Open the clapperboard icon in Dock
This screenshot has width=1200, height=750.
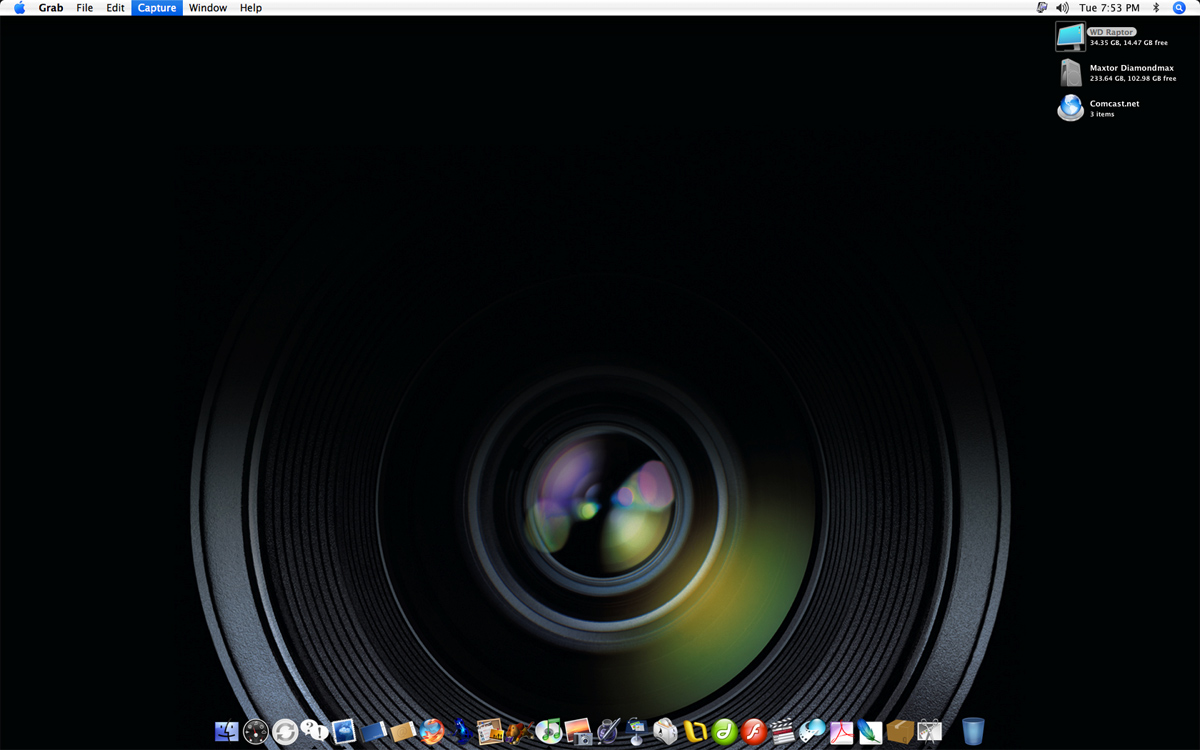pos(782,732)
